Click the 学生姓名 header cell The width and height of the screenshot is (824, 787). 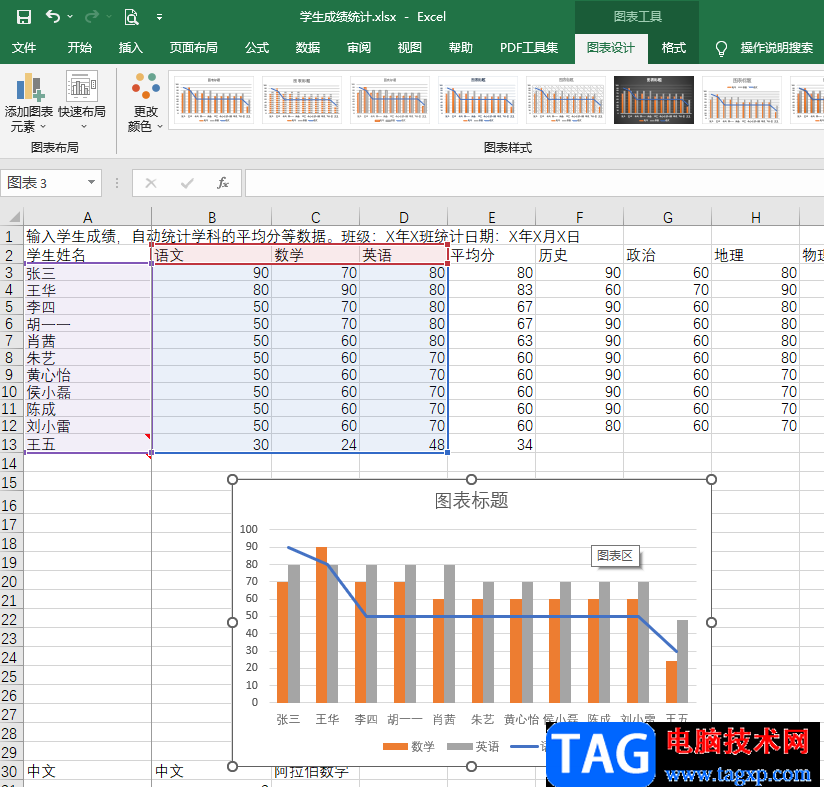point(88,255)
